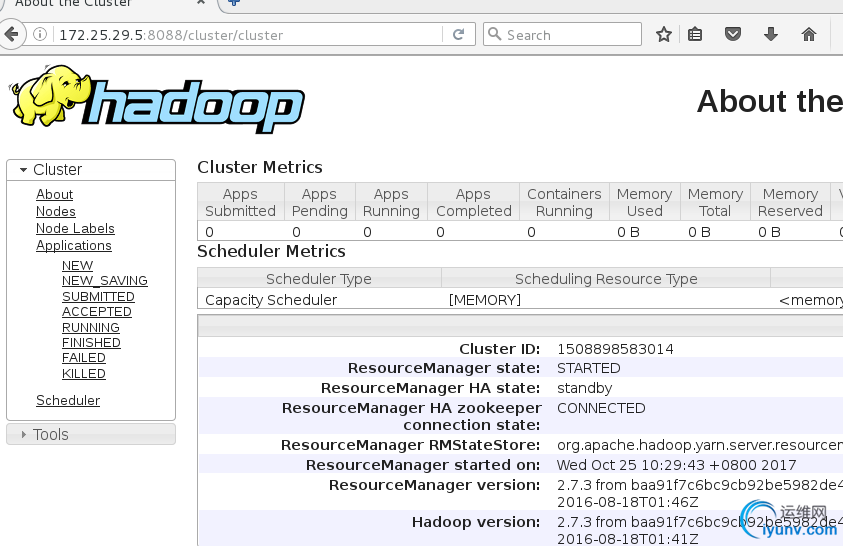The image size is (843, 546).
Task: Open the Pocket icon
Action: point(733,34)
